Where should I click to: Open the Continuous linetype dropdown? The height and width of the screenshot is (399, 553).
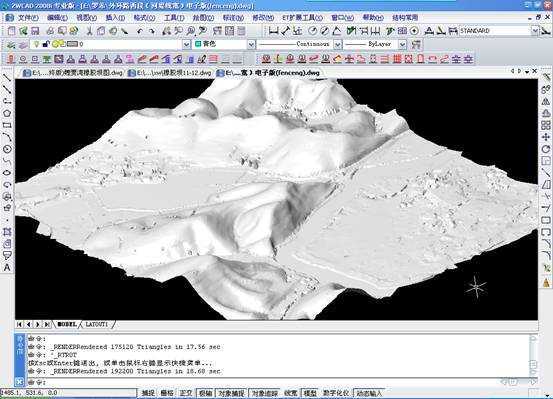click(338, 44)
